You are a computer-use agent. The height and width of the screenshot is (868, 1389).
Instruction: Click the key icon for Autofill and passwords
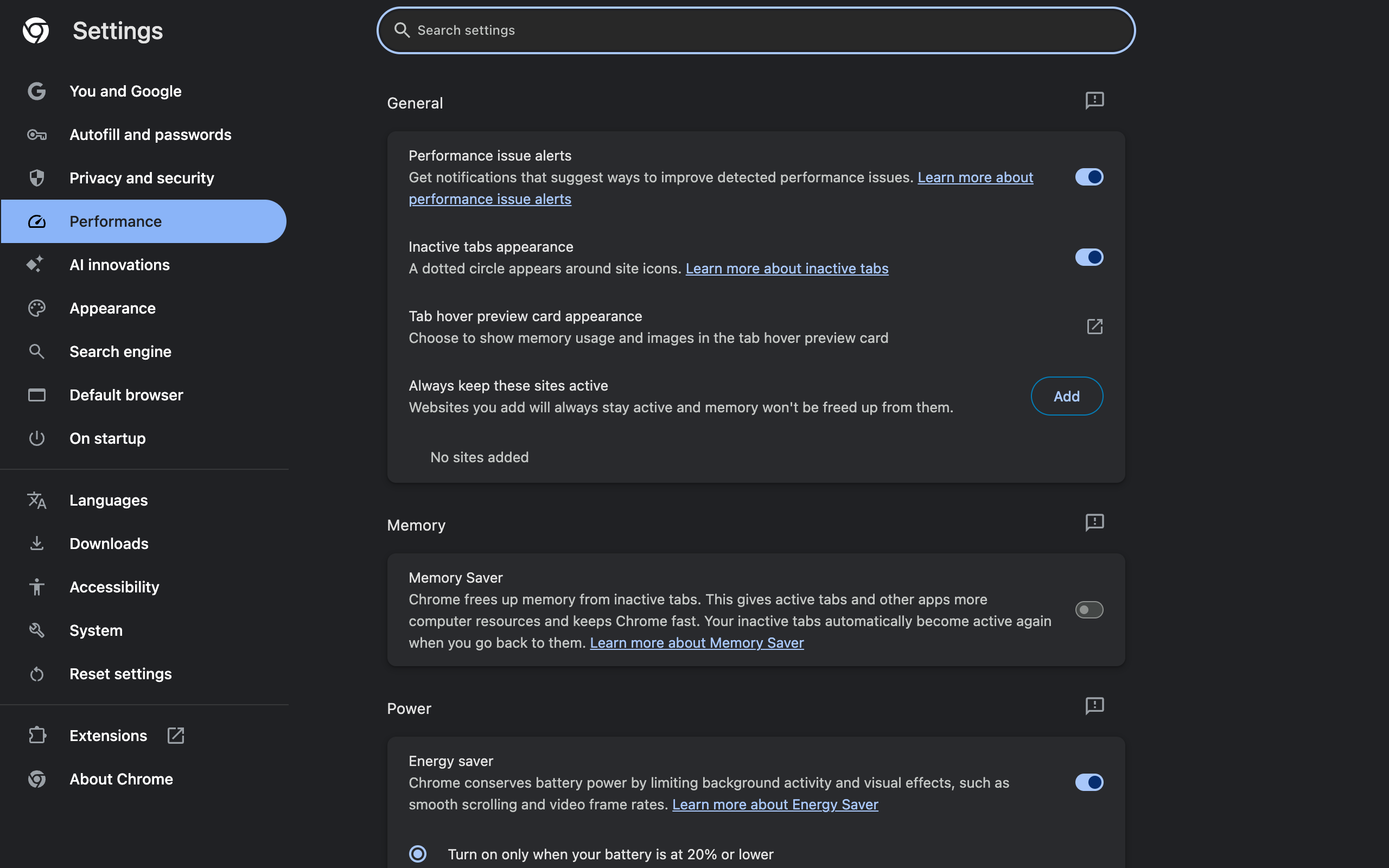(37, 135)
